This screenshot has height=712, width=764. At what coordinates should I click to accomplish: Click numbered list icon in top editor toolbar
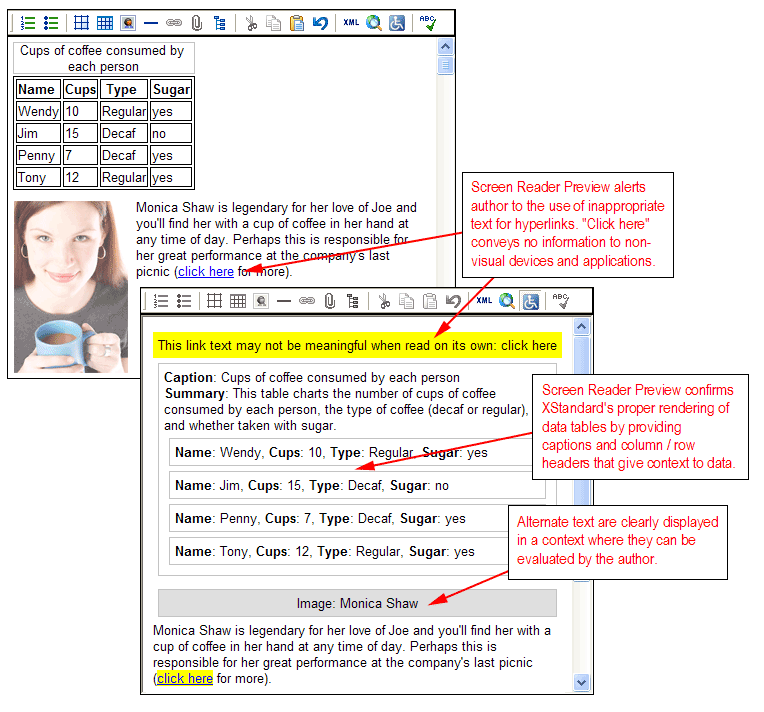click(x=28, y=23)
